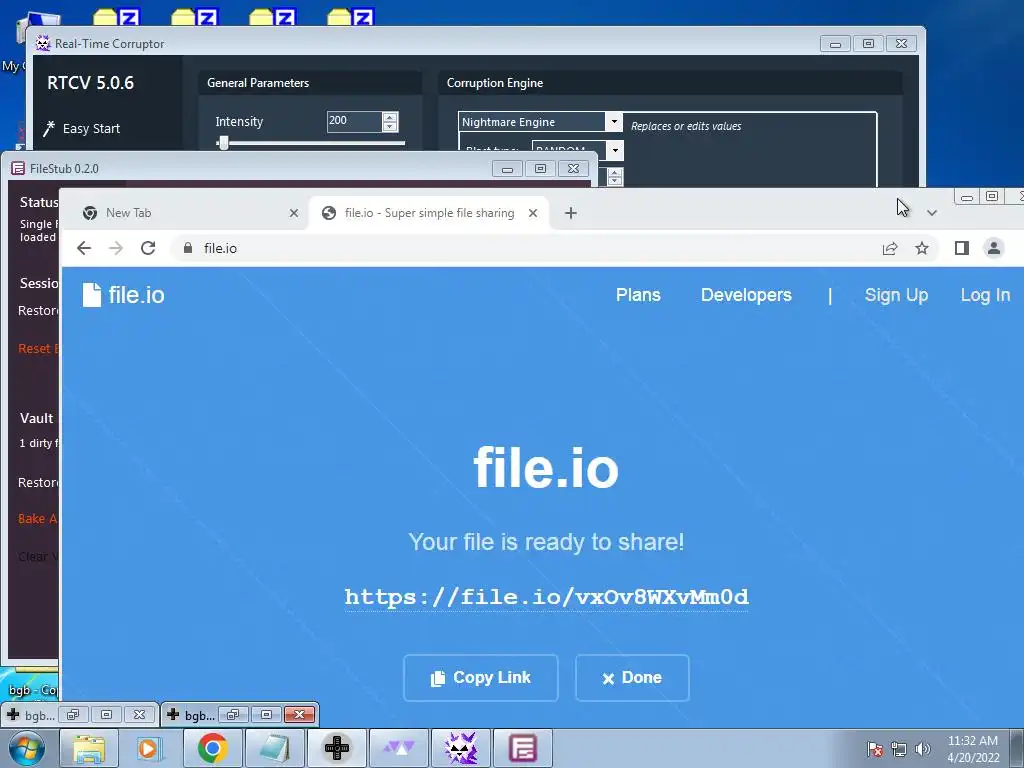This screenshot has width=1024, height=768.
Task: Click the Chrome taskbar icon
Action: [212, 748]
